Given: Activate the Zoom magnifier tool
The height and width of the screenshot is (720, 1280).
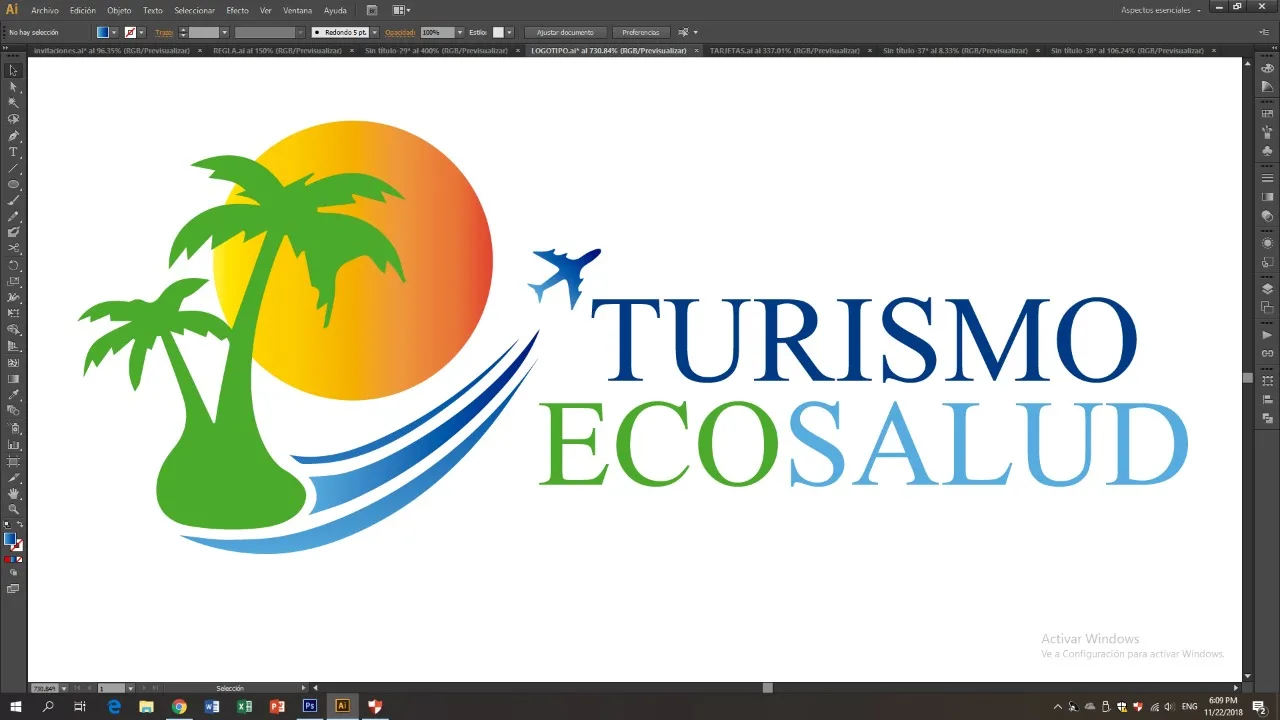Looking at the screenshot, I should [x=13, y=509].
